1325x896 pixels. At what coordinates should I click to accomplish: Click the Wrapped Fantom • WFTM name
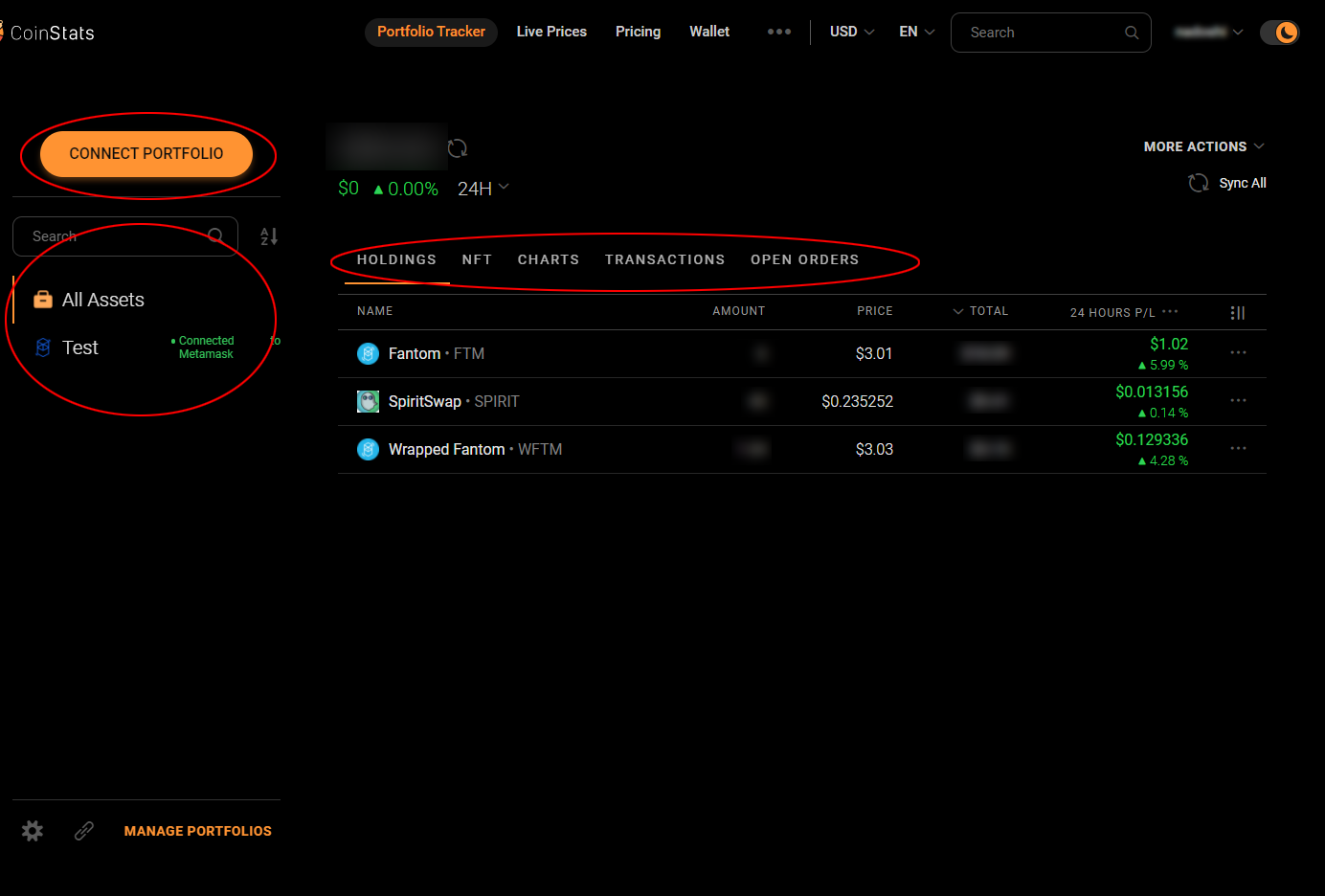click(475, 449)
